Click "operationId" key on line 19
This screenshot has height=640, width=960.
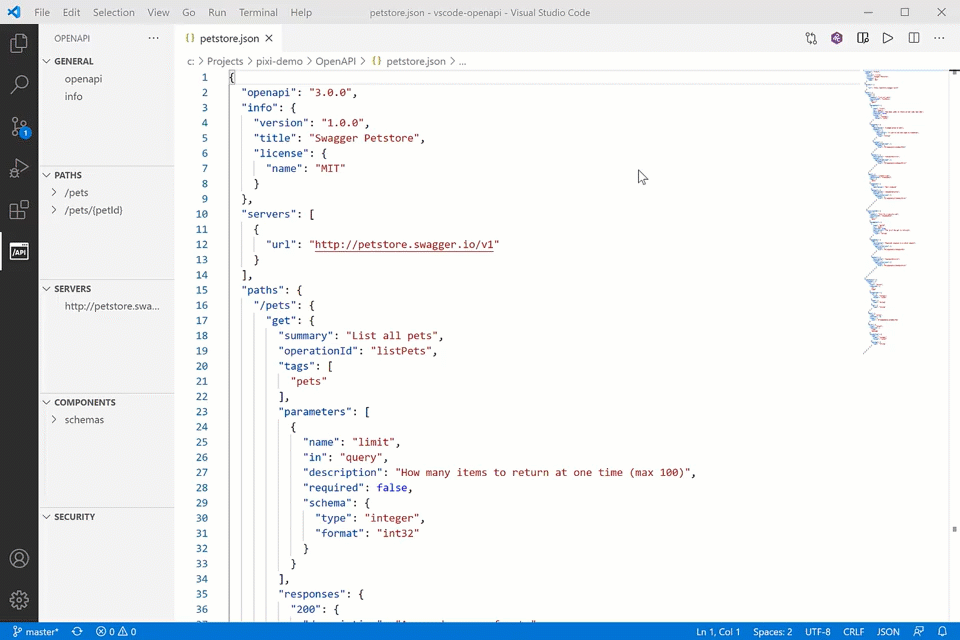(x=318, y=351)
